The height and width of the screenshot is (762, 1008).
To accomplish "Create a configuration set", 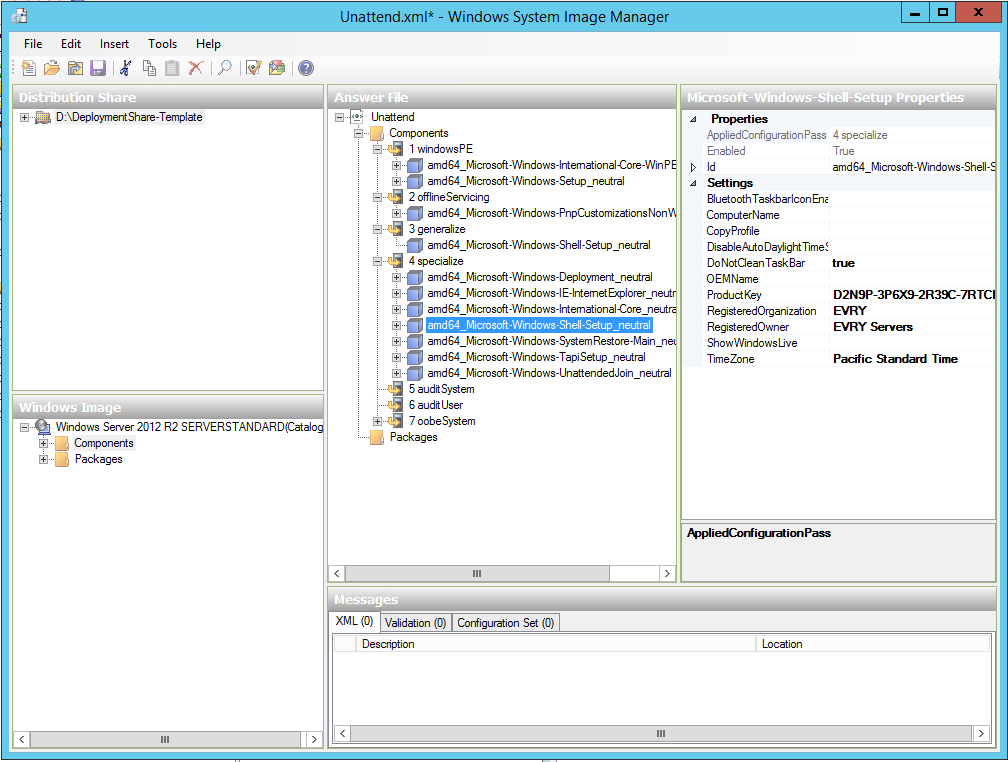I will pyautogui.click(x=278, y=68).
